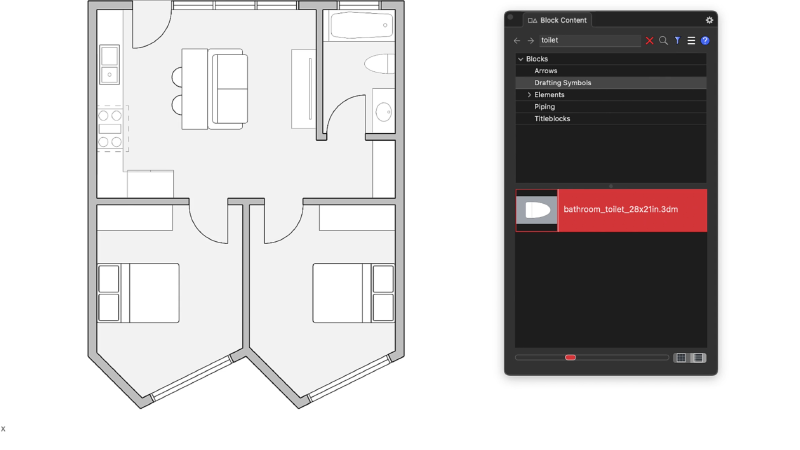Select the sofa in the living room
The image size is (800, 450).
(230, 89)
